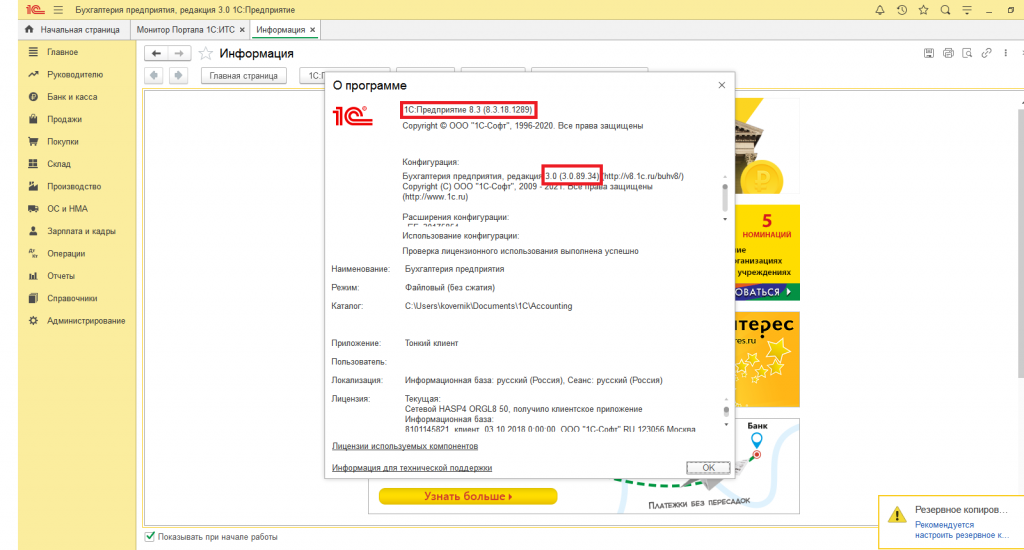Click the get link chain icon
Screen dimensions: 1024x550
click(987, 53)
